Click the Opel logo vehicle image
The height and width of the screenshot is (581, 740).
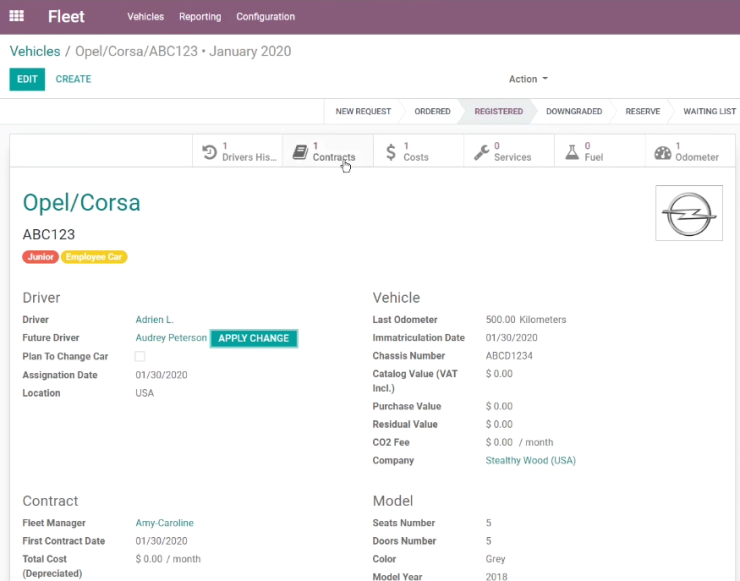[x=689, y=213]
